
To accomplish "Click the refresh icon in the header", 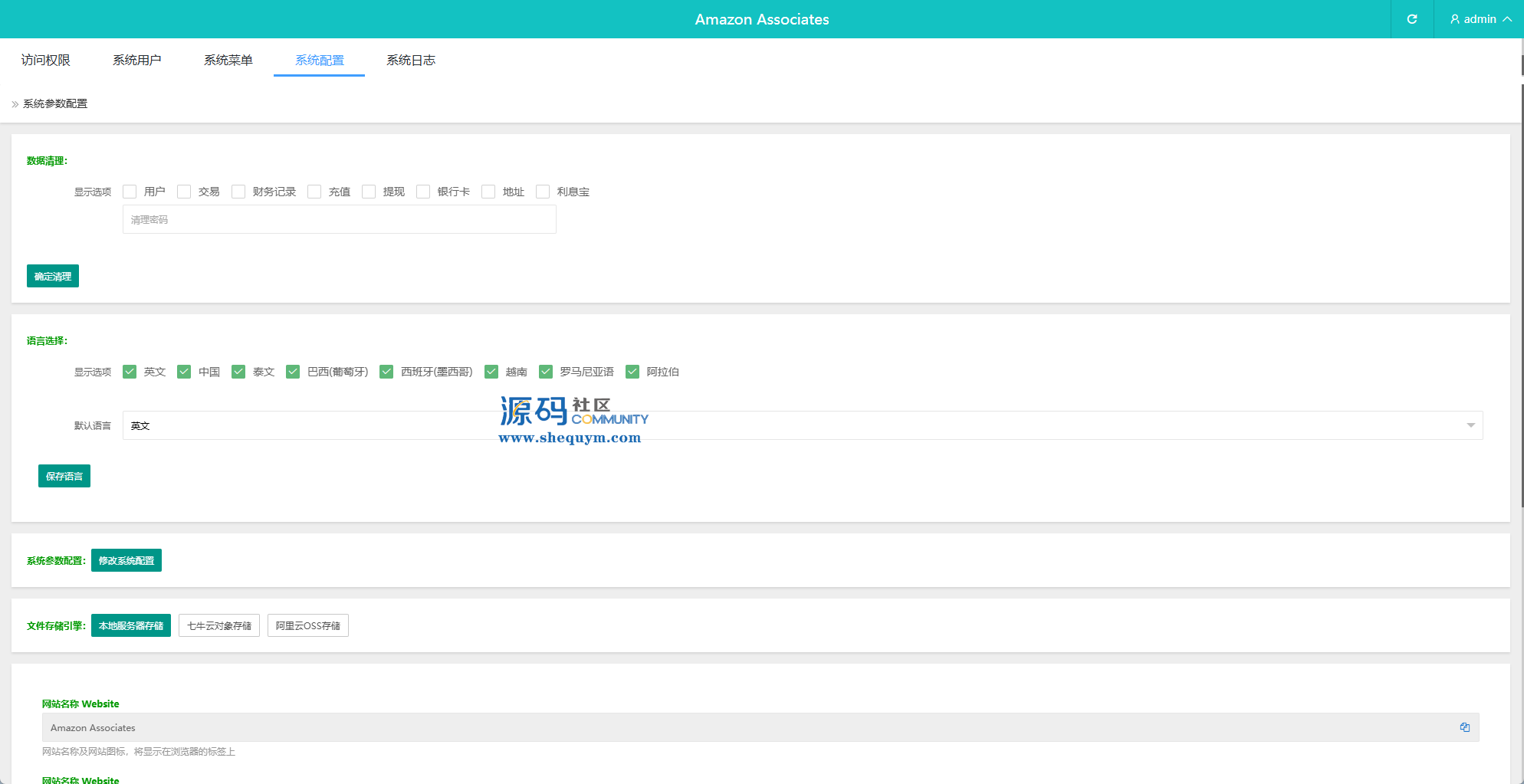I will tap(1411, 19).
